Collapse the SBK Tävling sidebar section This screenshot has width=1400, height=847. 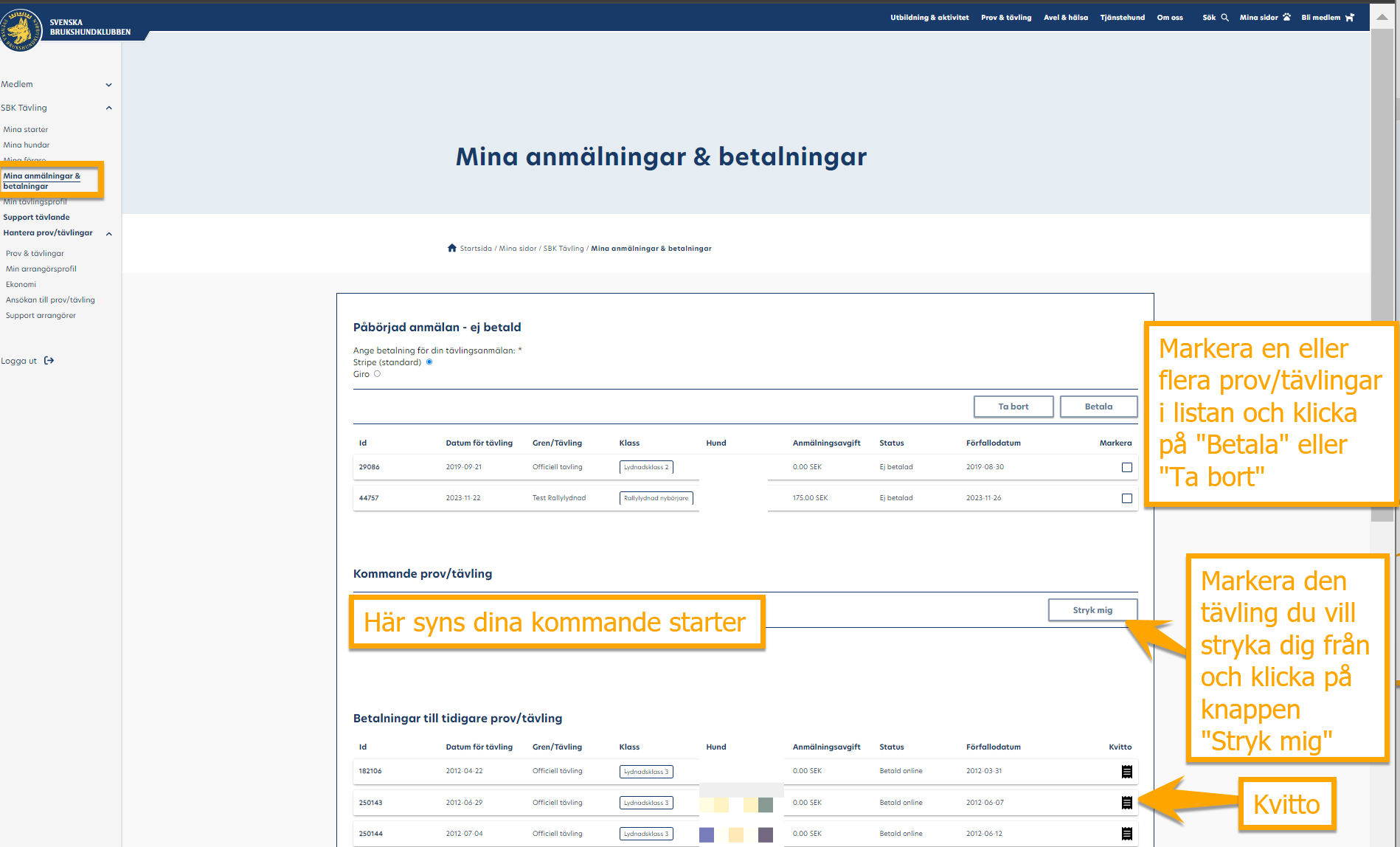click(108, 108)
